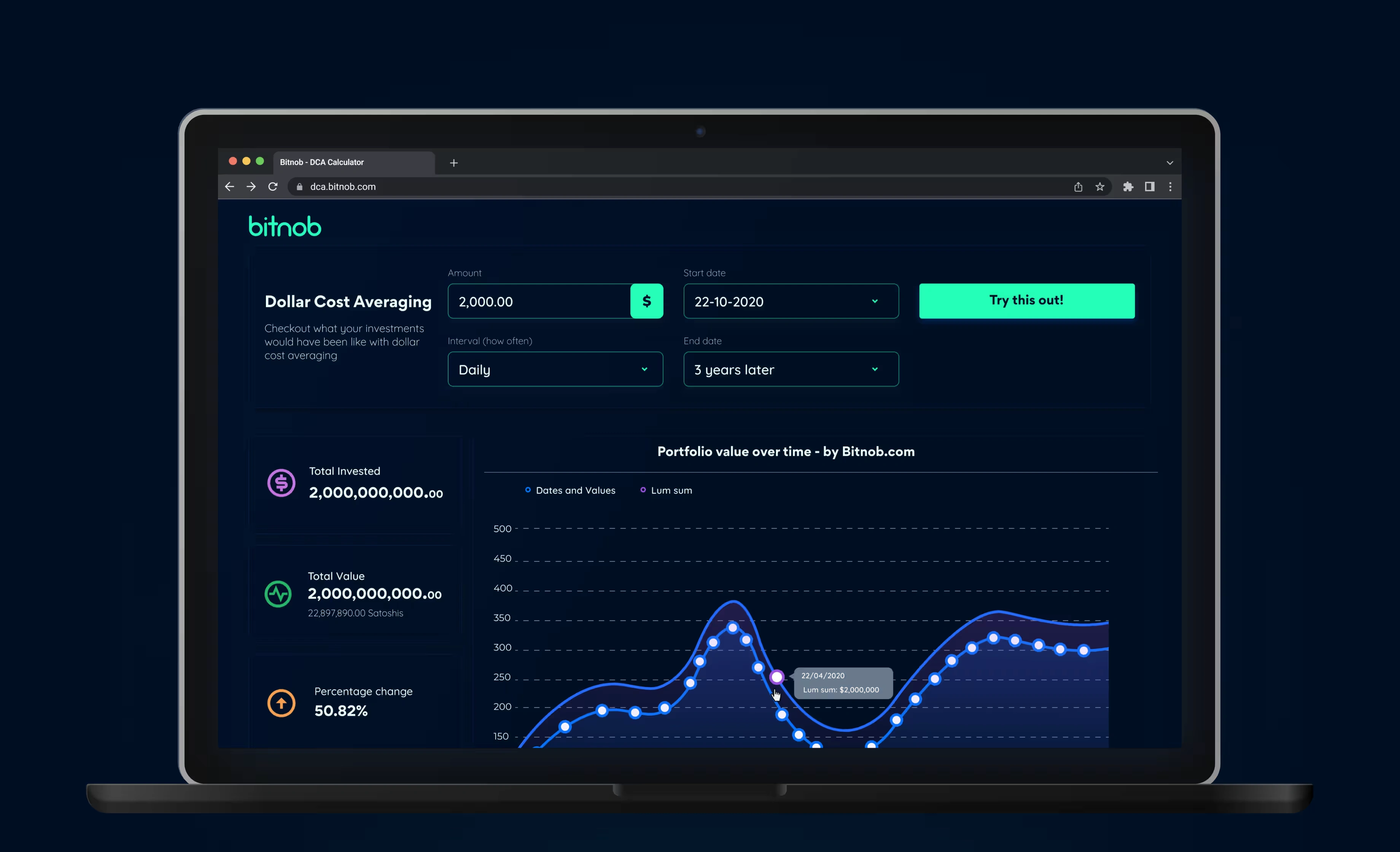
Task: Click into the Amount input field
Action: coord(539,301)
